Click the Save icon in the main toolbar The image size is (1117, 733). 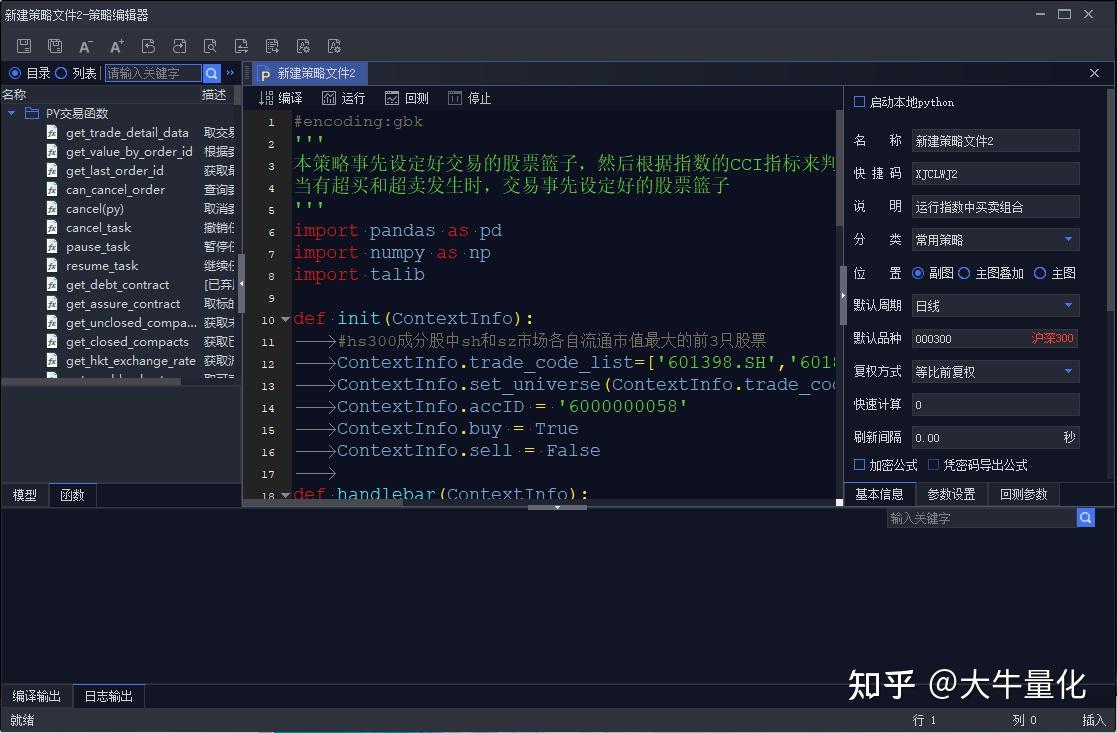coord(22,45)
